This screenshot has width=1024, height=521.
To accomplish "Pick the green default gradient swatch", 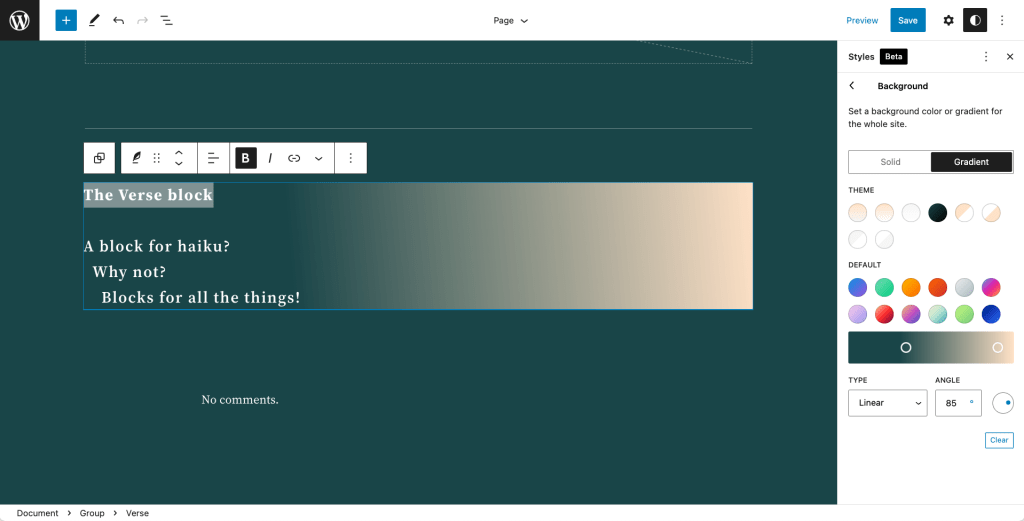I will coord(884,287).
